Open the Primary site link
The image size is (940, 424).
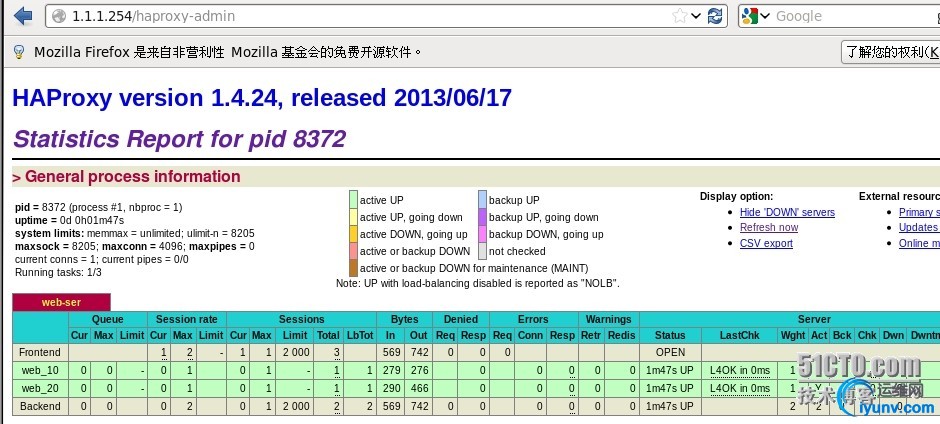coord(919,212)
